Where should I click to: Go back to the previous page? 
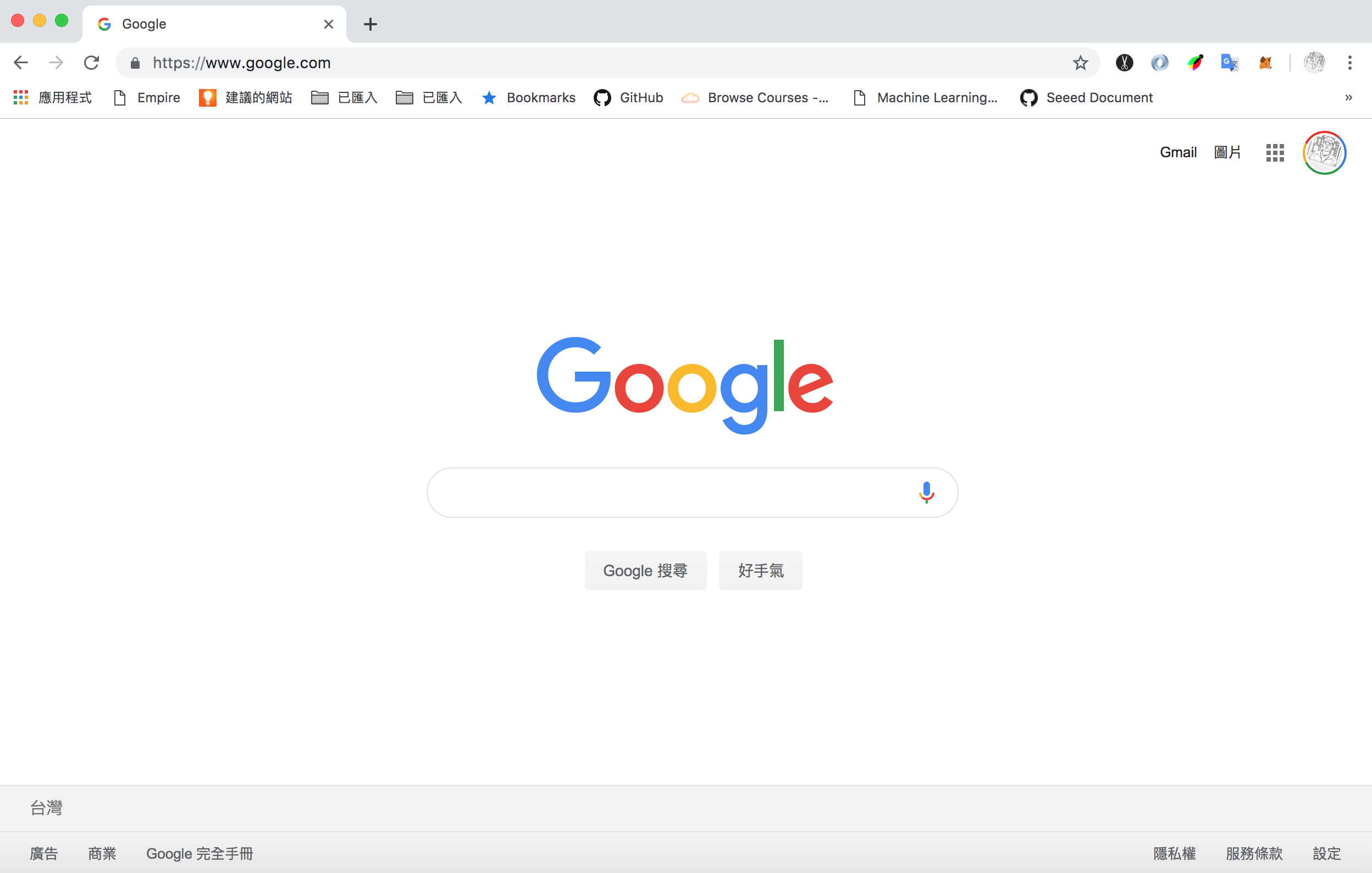coord(20,63)
